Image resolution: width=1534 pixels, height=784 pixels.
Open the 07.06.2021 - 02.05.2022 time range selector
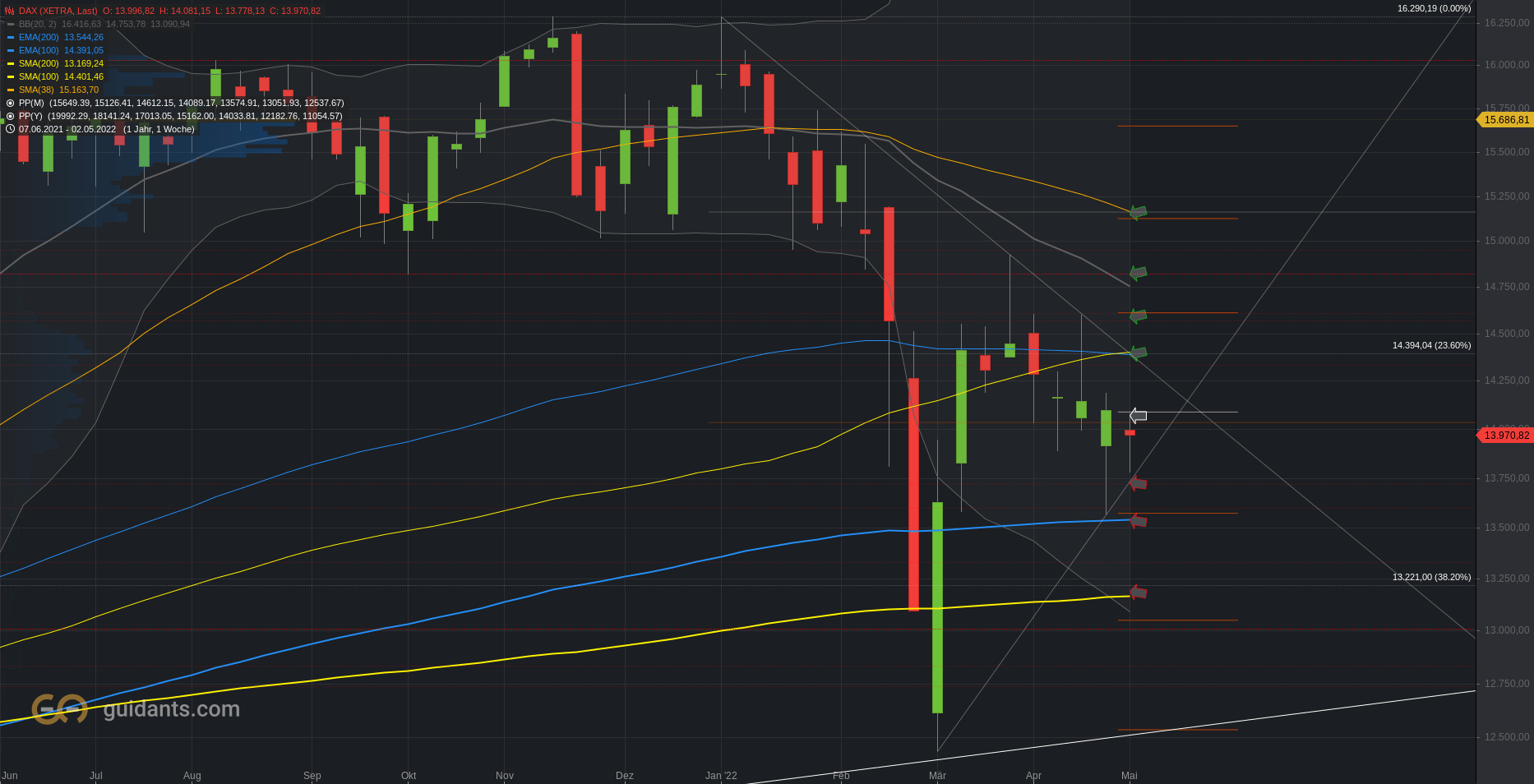tap(107, 129)
